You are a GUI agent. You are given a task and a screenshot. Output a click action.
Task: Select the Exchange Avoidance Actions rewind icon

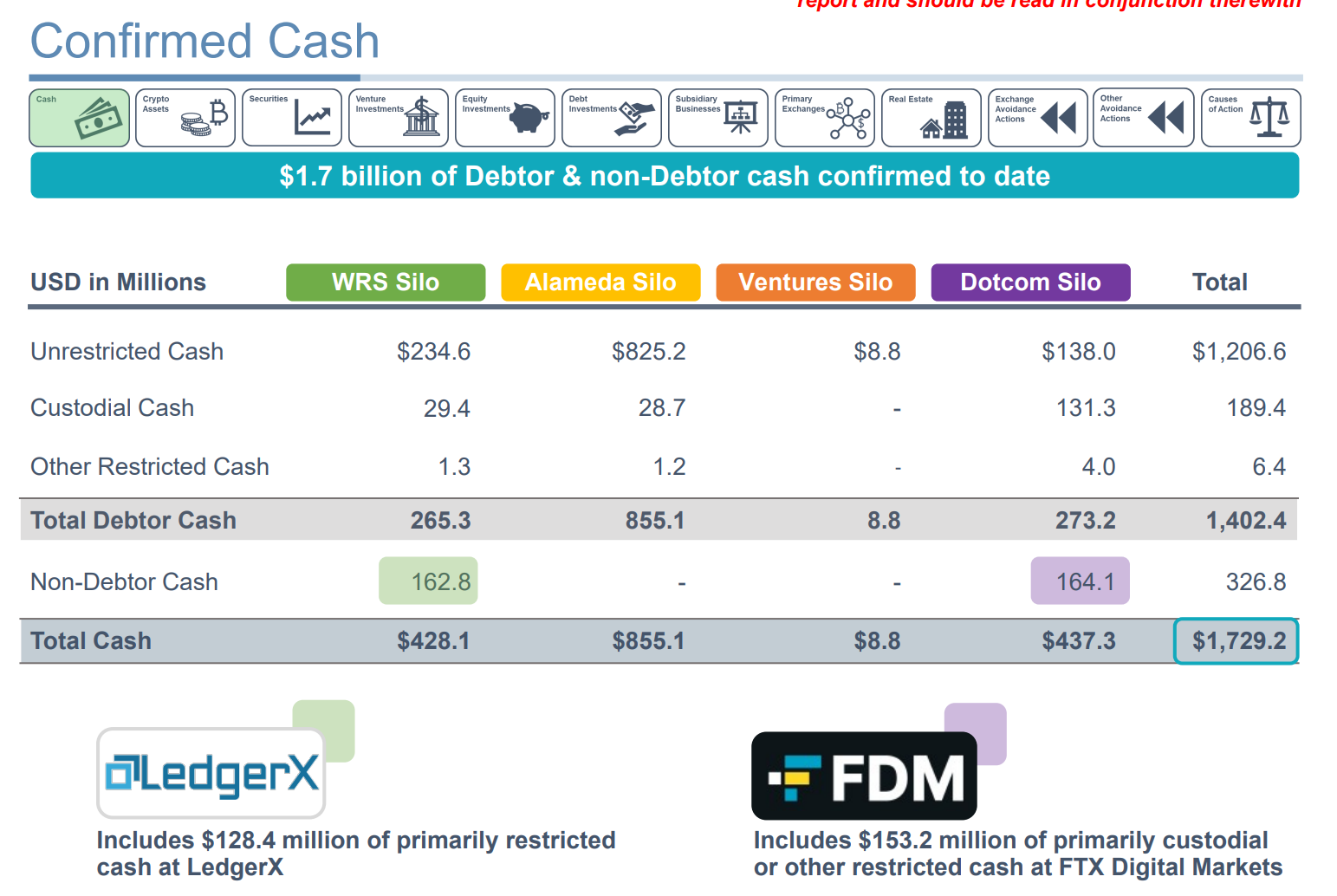coord(1037,117)
